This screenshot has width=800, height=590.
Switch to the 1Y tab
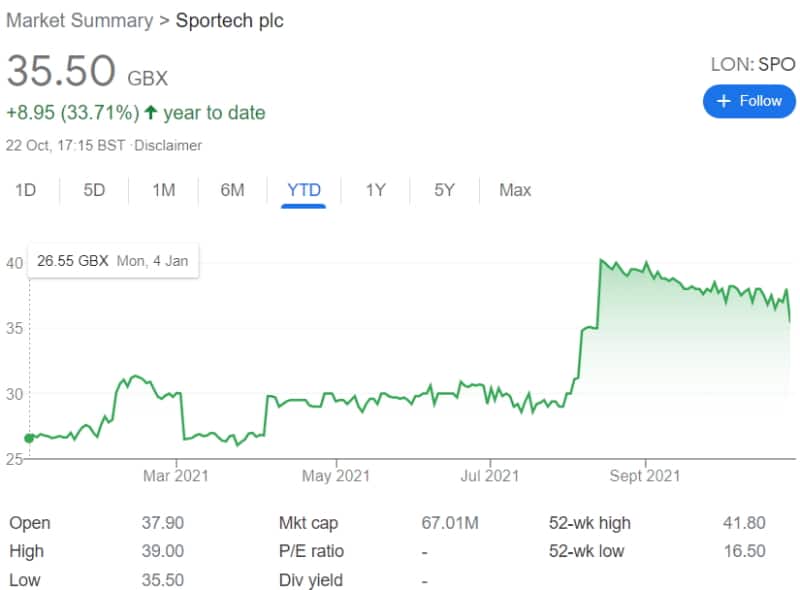376,190
